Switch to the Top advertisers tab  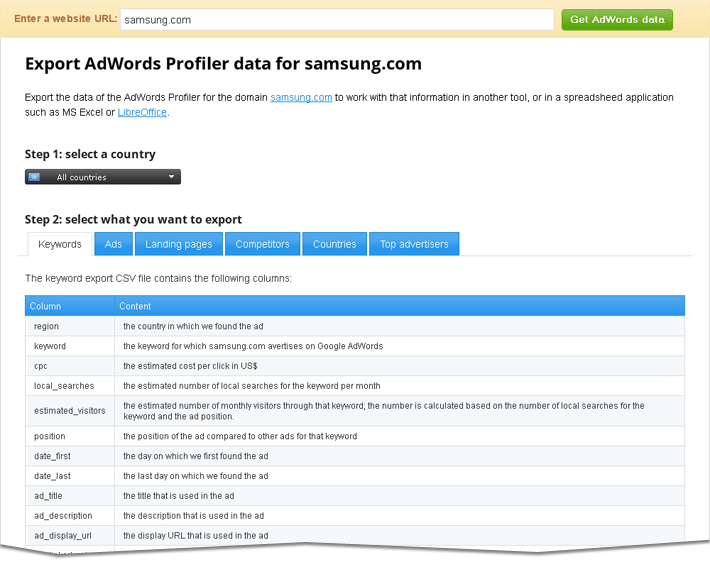[414, 244]
